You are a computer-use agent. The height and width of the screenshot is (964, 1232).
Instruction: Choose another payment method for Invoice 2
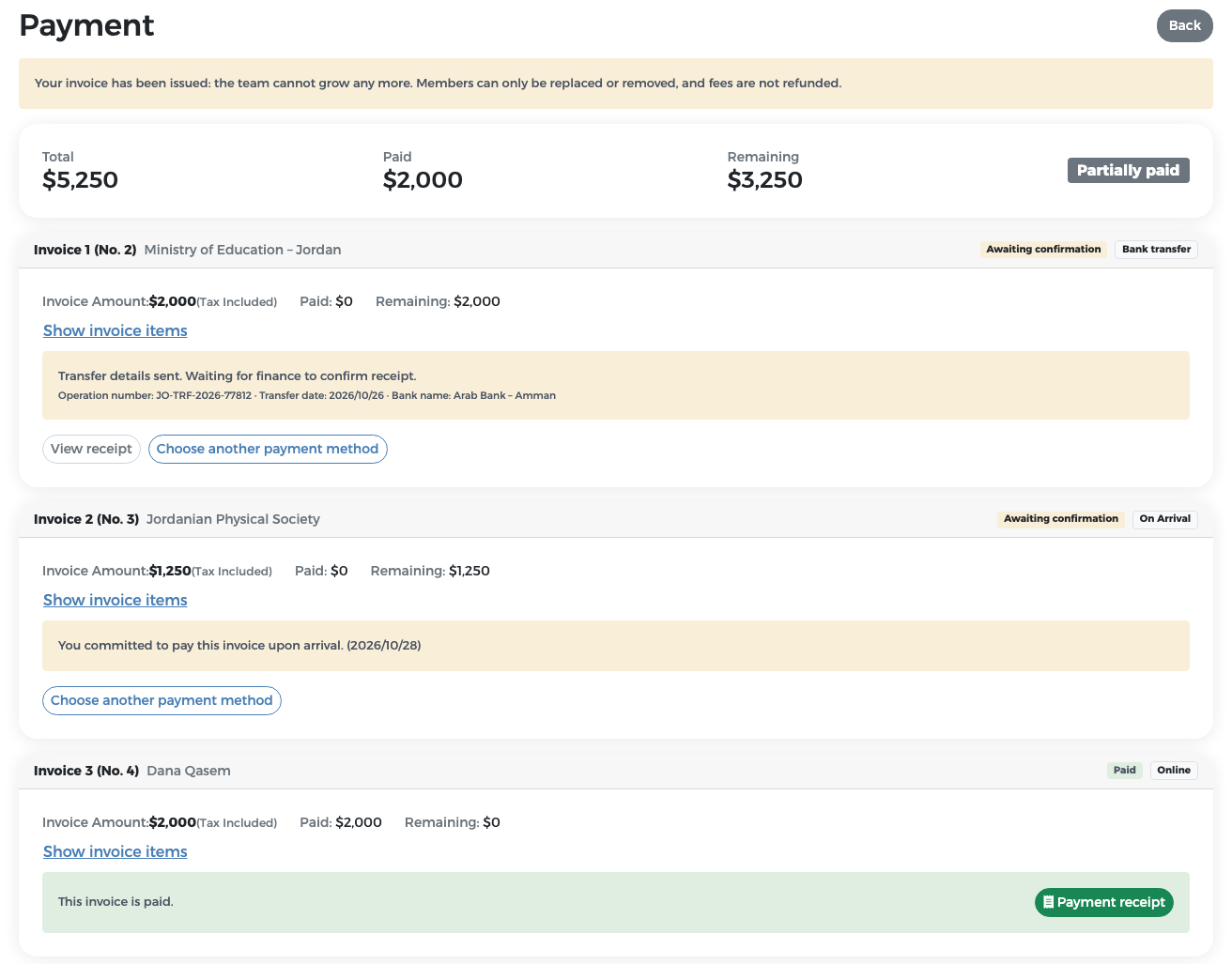pyautogui.click(x=162, y=700)
